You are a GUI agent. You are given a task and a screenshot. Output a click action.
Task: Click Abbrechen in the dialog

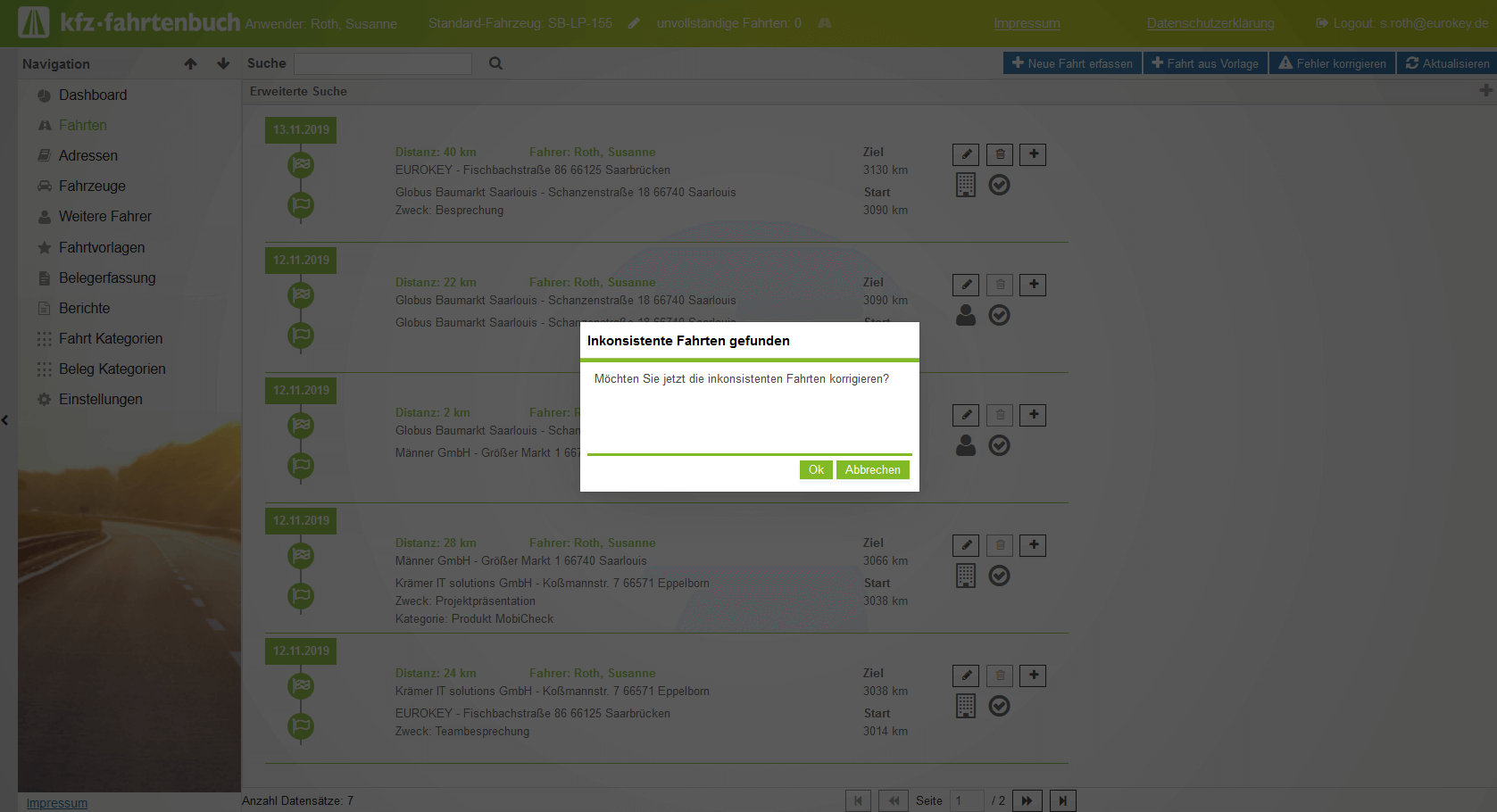click(x=872, y=469)
